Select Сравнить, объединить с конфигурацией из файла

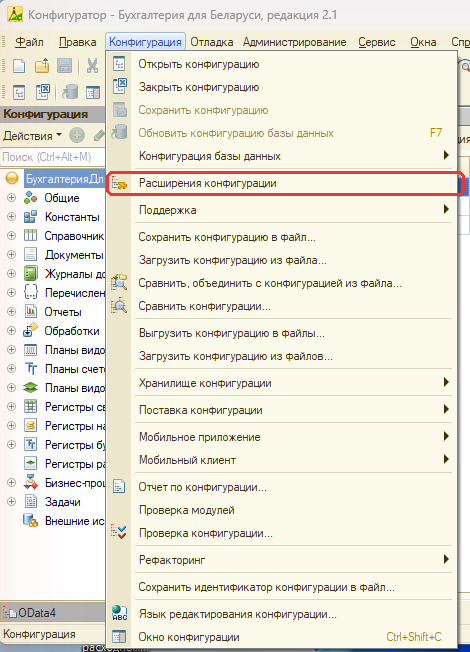coord(282,283)
